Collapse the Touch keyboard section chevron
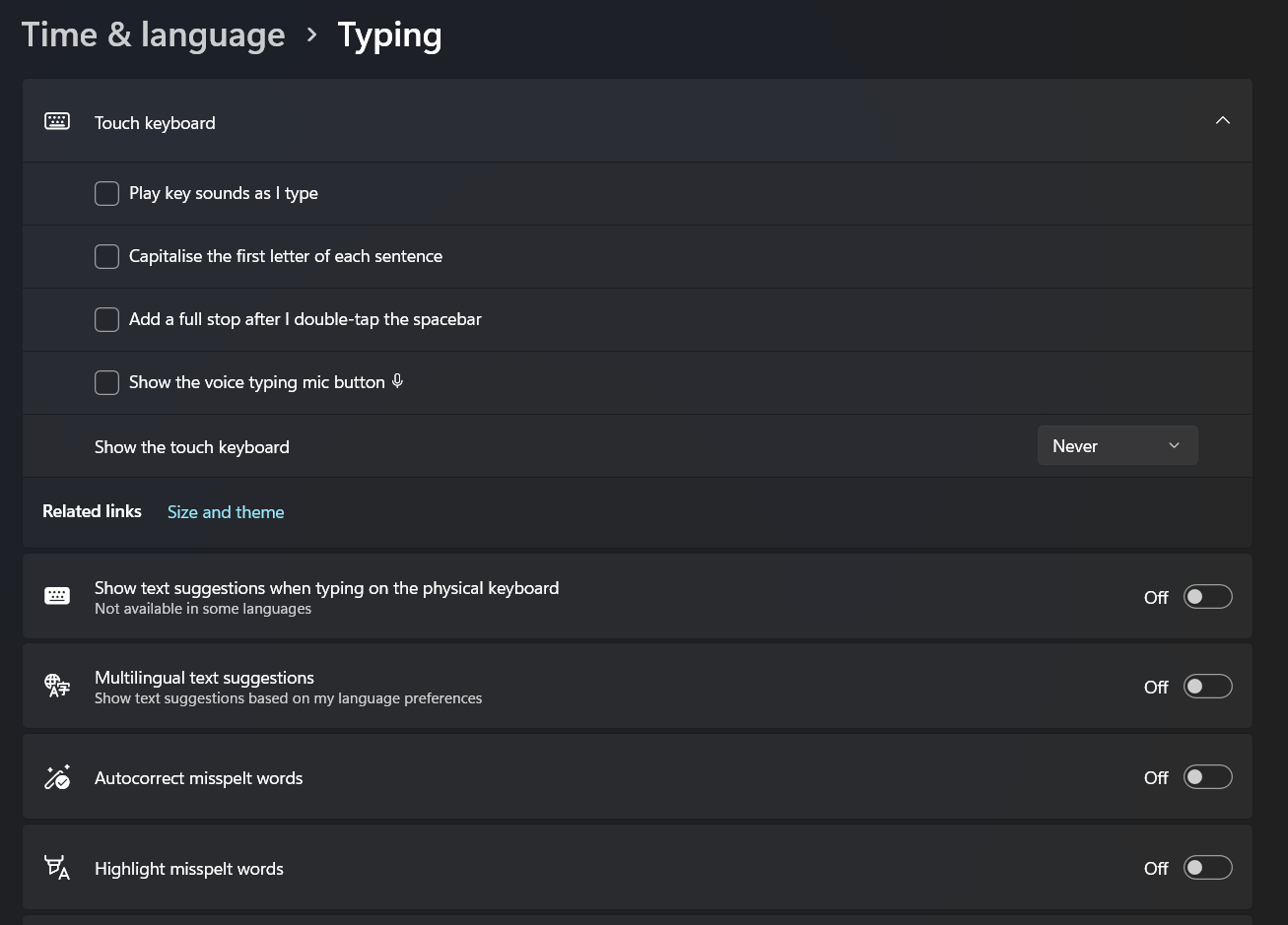Image resolution: width=1288 pixels, height=925 pixels. coord(1222,120)
